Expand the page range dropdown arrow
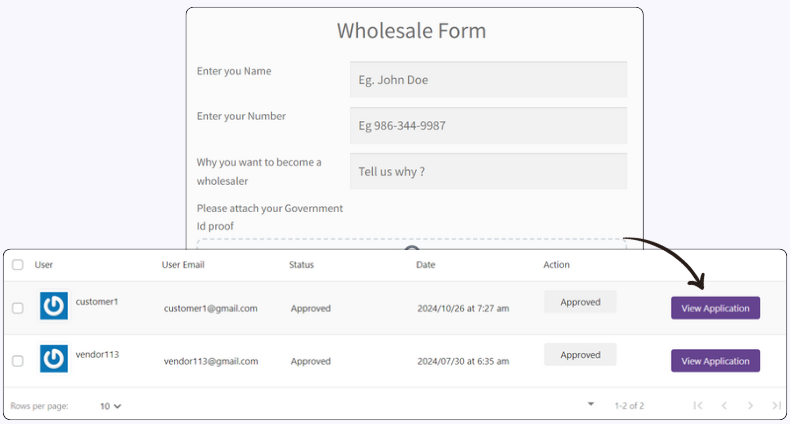790x424 pixels. [x=590, y=404]
